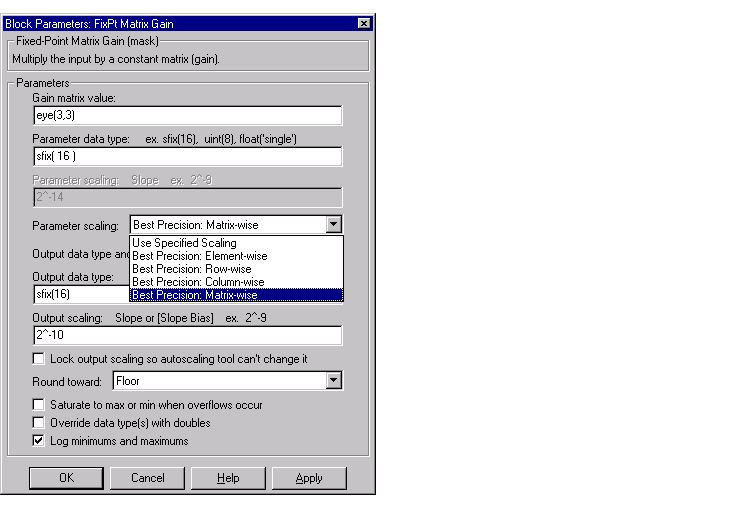Click the Output scaling 2^-10 field
The height and width of the screenshot is (507, 750).
tap(188, 335)
